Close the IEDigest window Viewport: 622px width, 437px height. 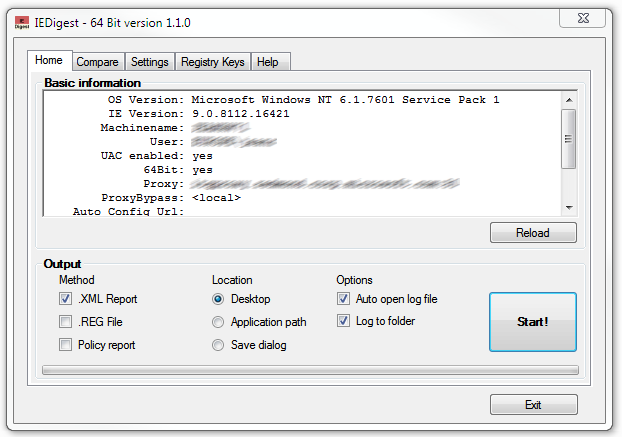point(582,18)
